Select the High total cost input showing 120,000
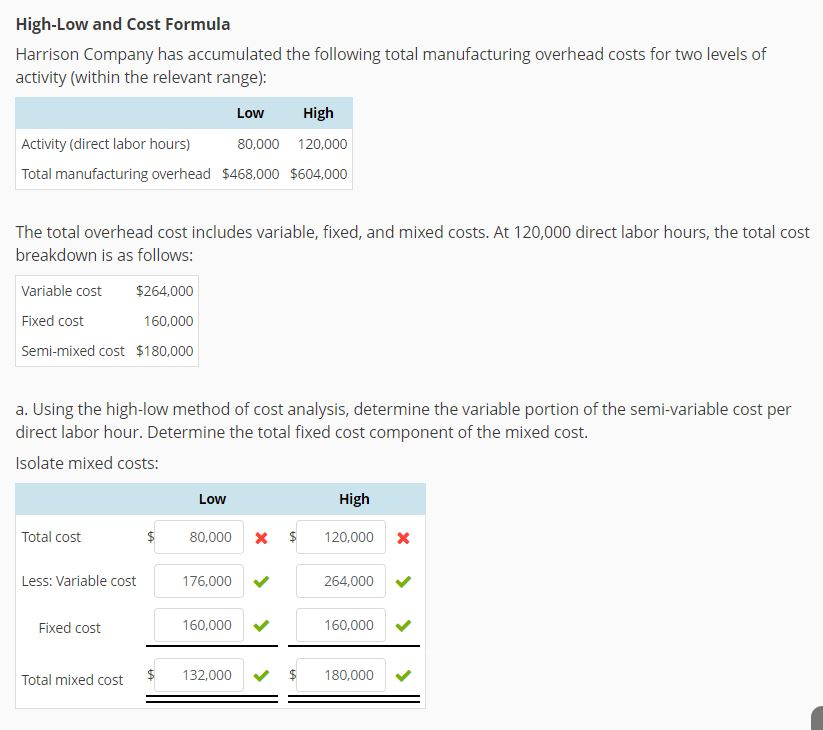This screenshot has width=823, height=730. (x=341, y=537)
